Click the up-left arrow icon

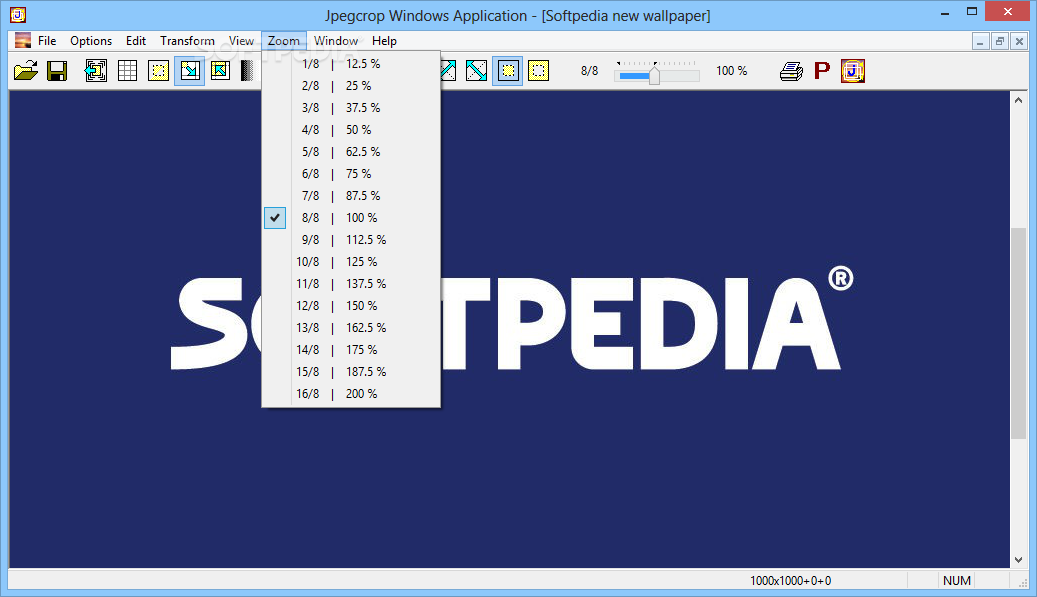220,71
